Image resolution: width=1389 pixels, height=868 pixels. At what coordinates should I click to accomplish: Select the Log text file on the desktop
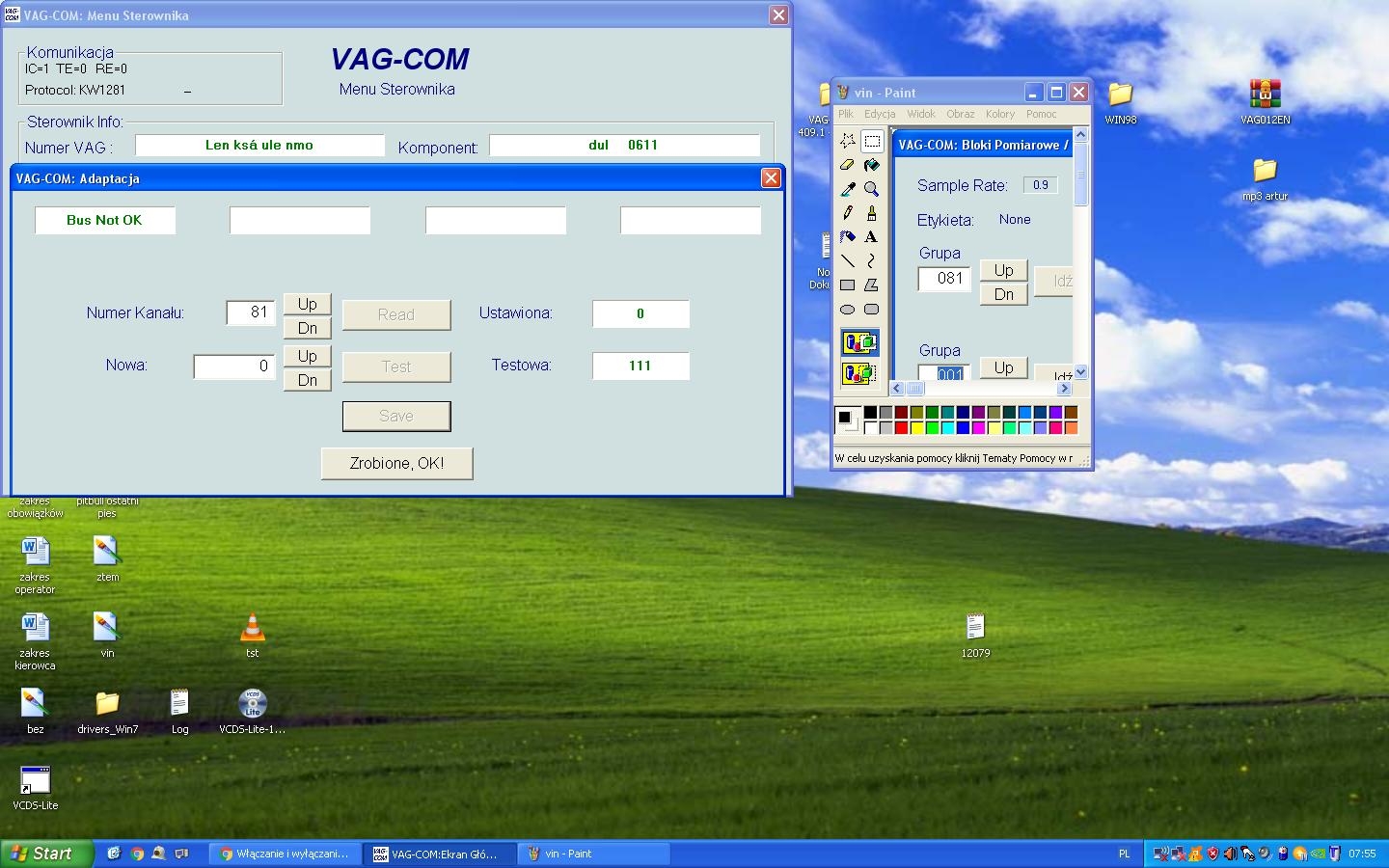click(x=179, y=712)
